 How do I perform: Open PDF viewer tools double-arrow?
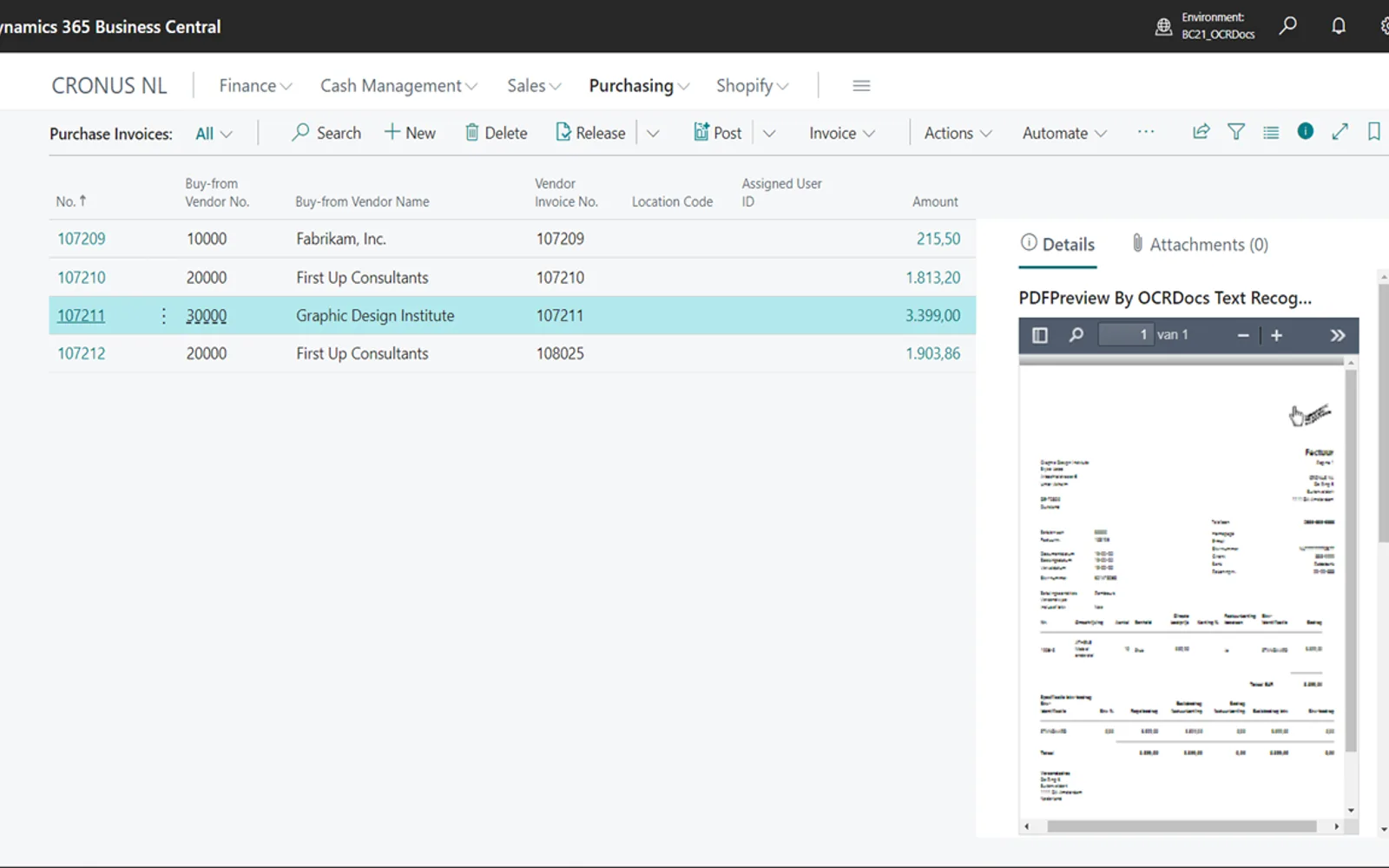pos(1338,335)
